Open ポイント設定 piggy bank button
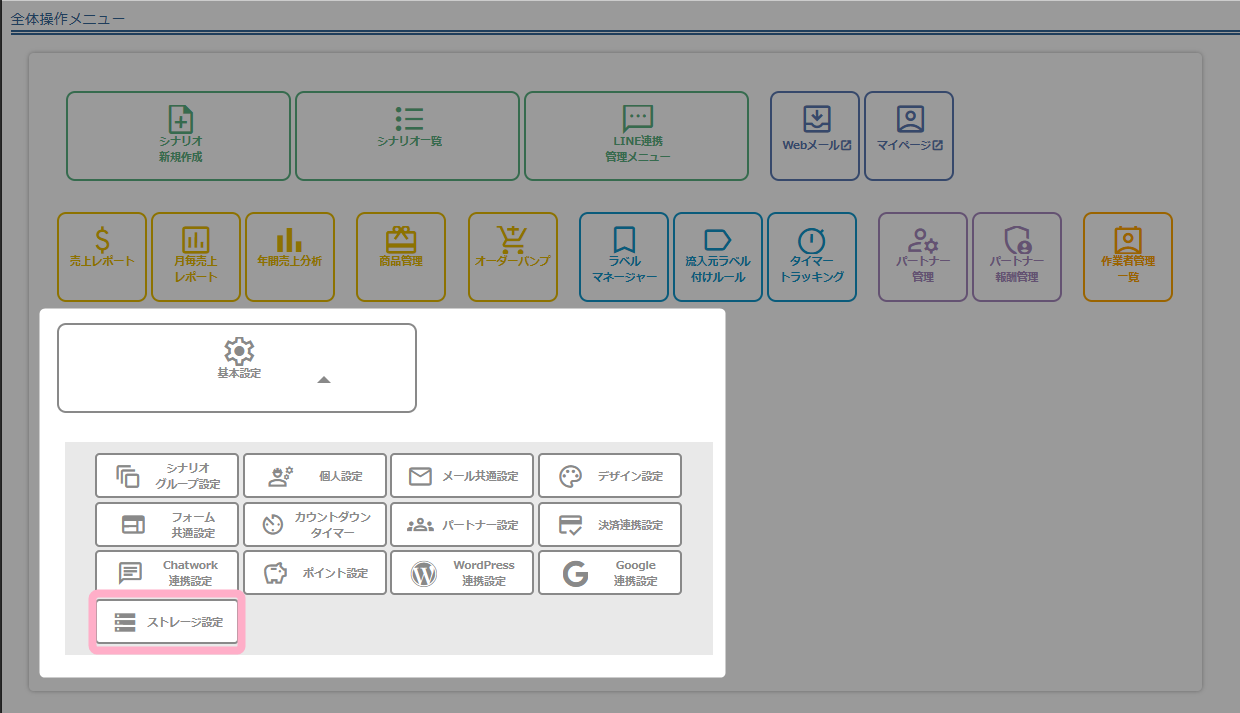The height and width of the screenshot is (713, 1240). 315,573
